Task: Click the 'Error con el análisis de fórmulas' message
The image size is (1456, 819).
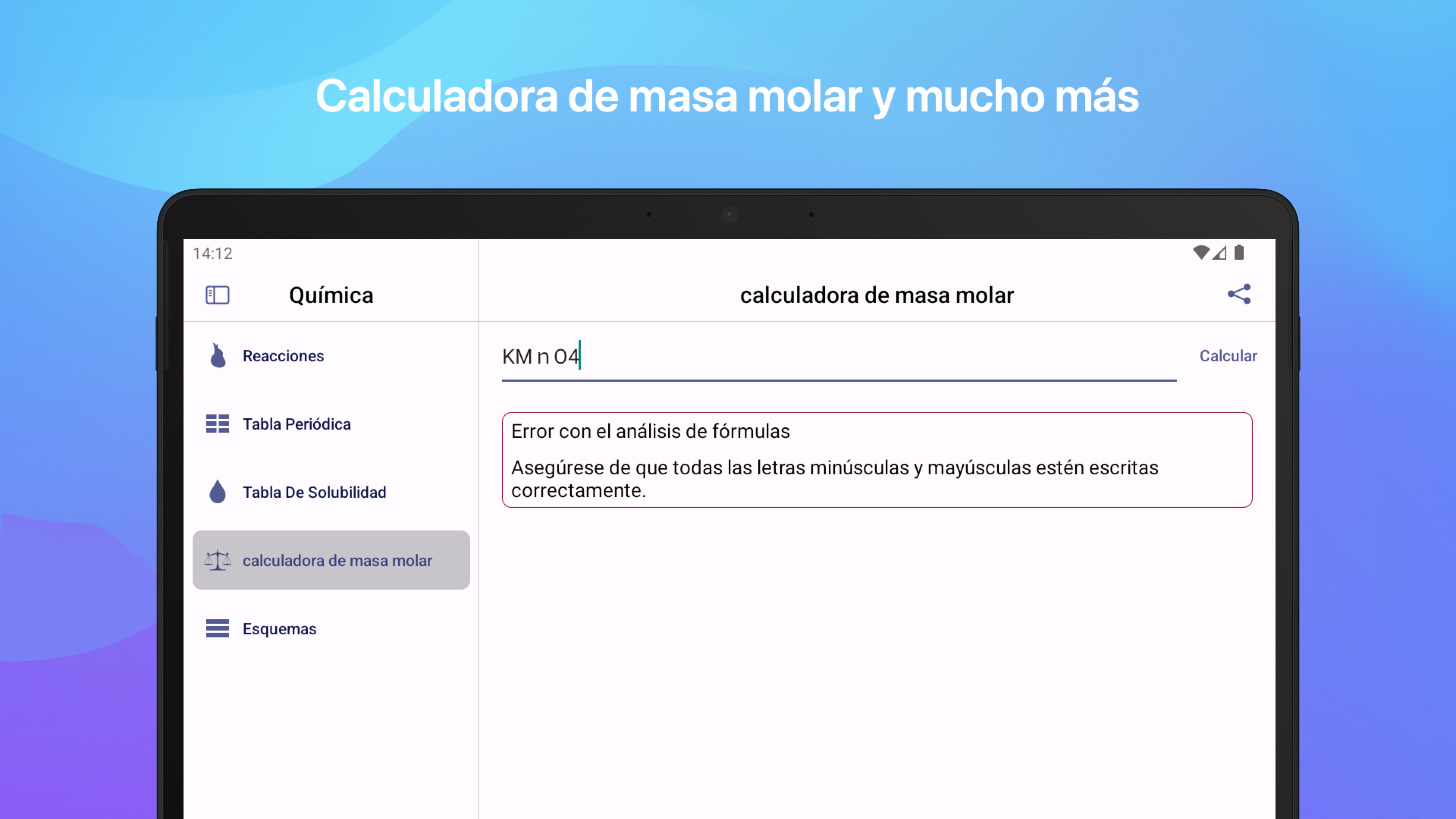Action: point(651,431)
